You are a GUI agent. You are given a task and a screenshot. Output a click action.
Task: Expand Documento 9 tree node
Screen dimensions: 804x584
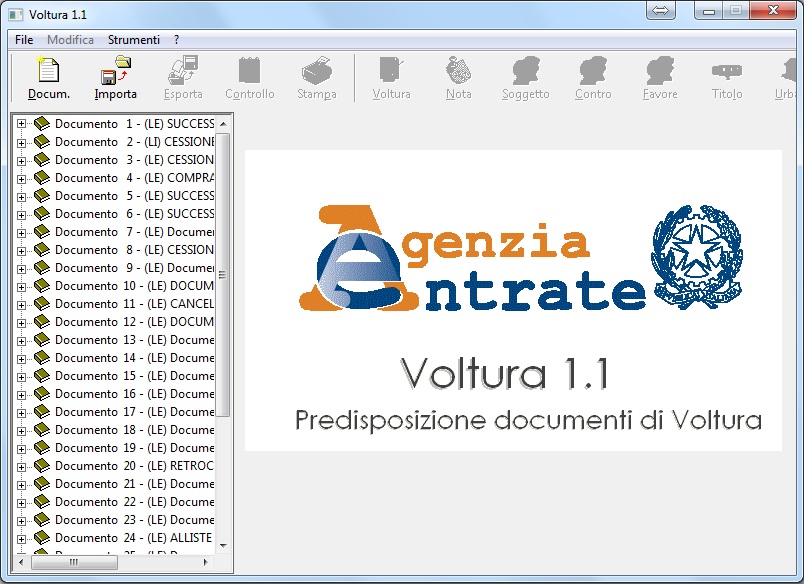(x=21, y=268)
